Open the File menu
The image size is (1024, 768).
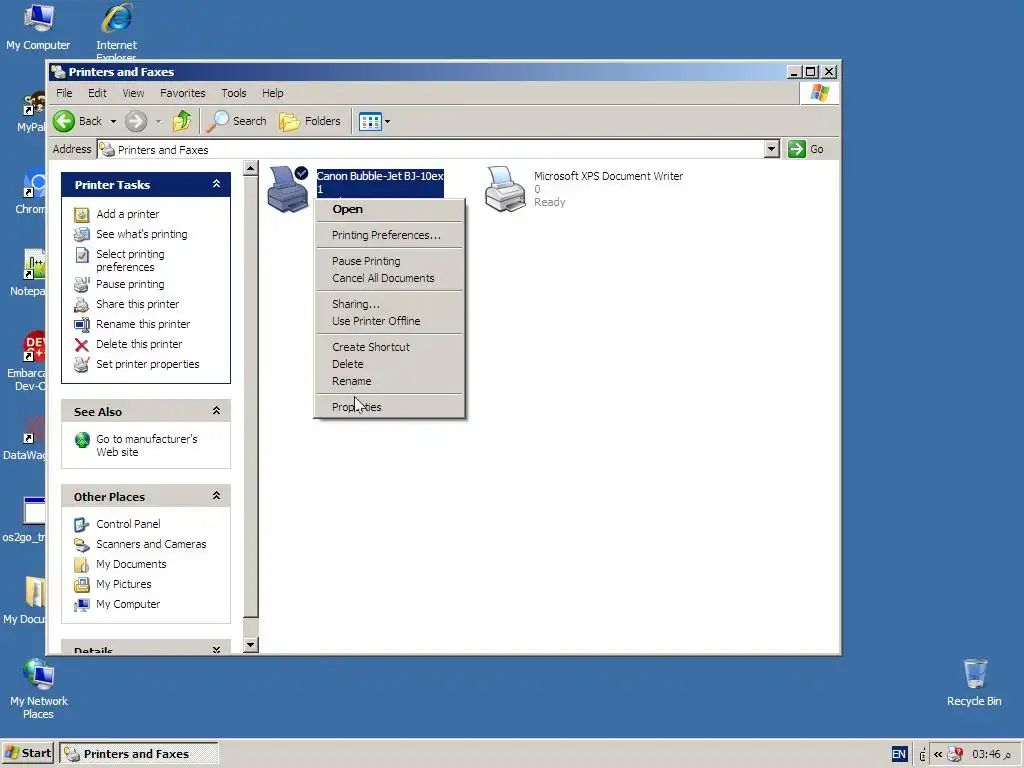click(x=64, y=93)
